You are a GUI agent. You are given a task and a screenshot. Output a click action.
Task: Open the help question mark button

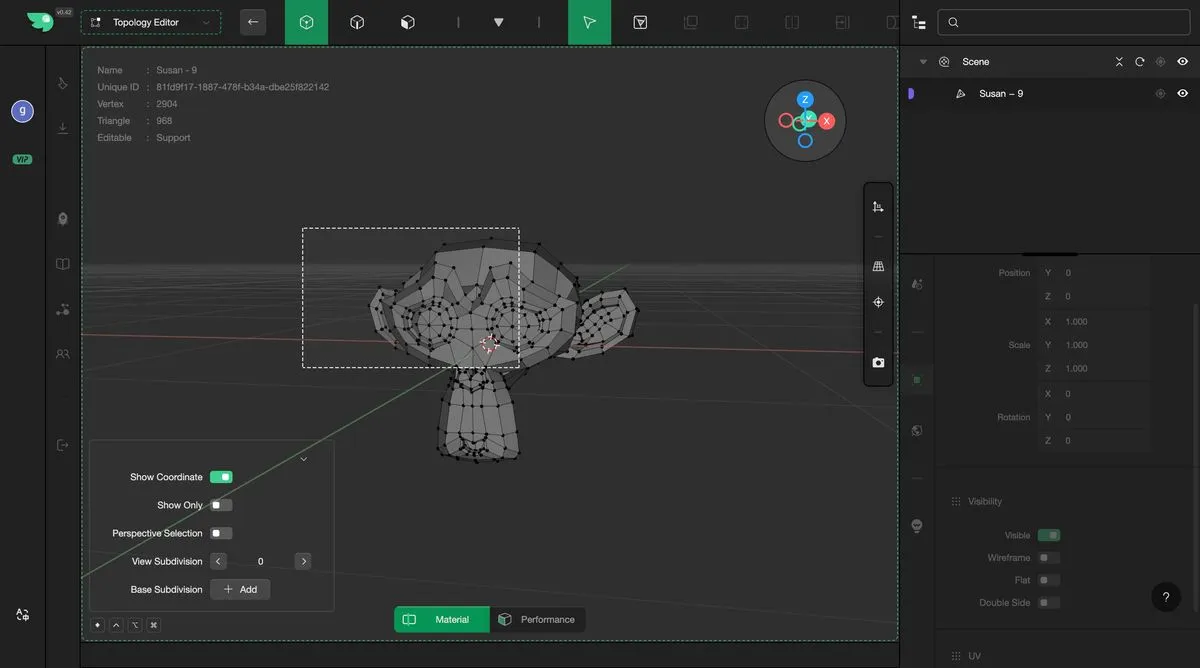click(1165, 597)
